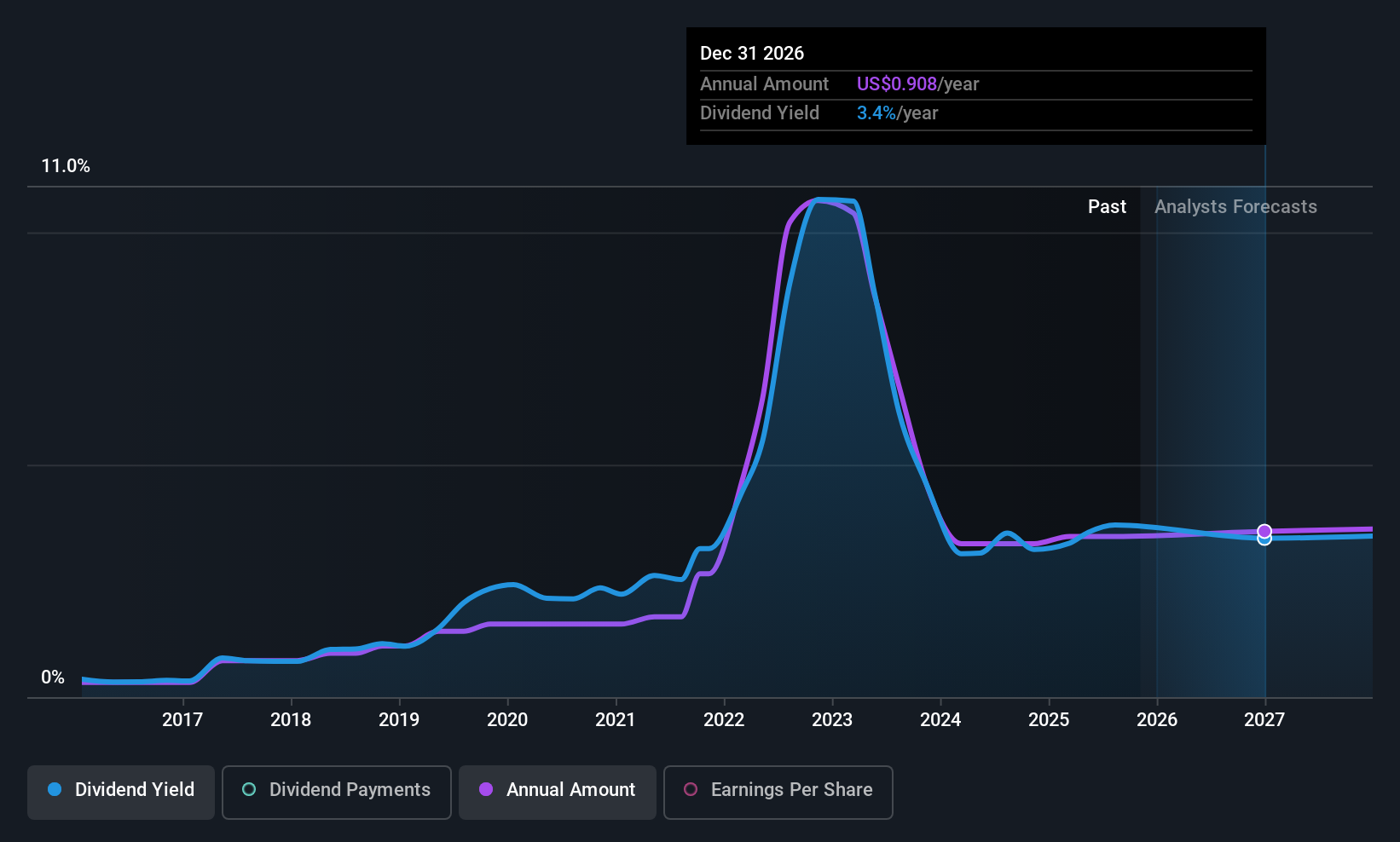Click the 11.0% y-axis label
Viewport: 1400px width, 842px height.
66,166
